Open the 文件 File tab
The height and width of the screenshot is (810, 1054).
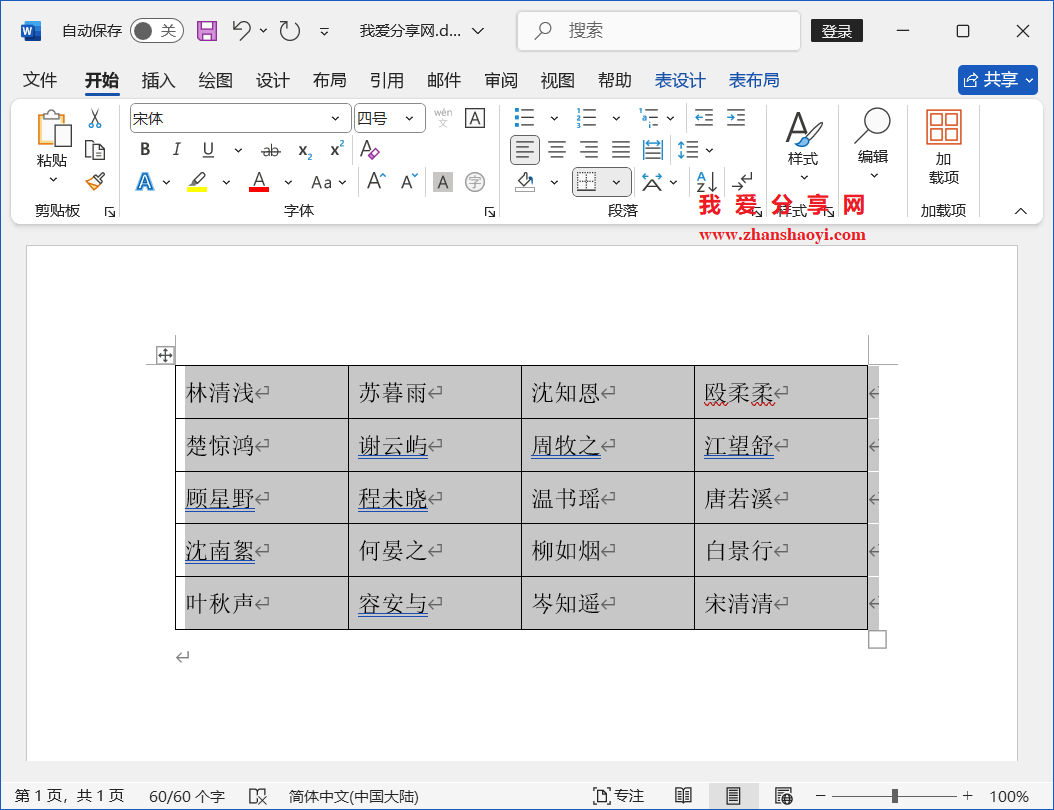pos(40,81)
